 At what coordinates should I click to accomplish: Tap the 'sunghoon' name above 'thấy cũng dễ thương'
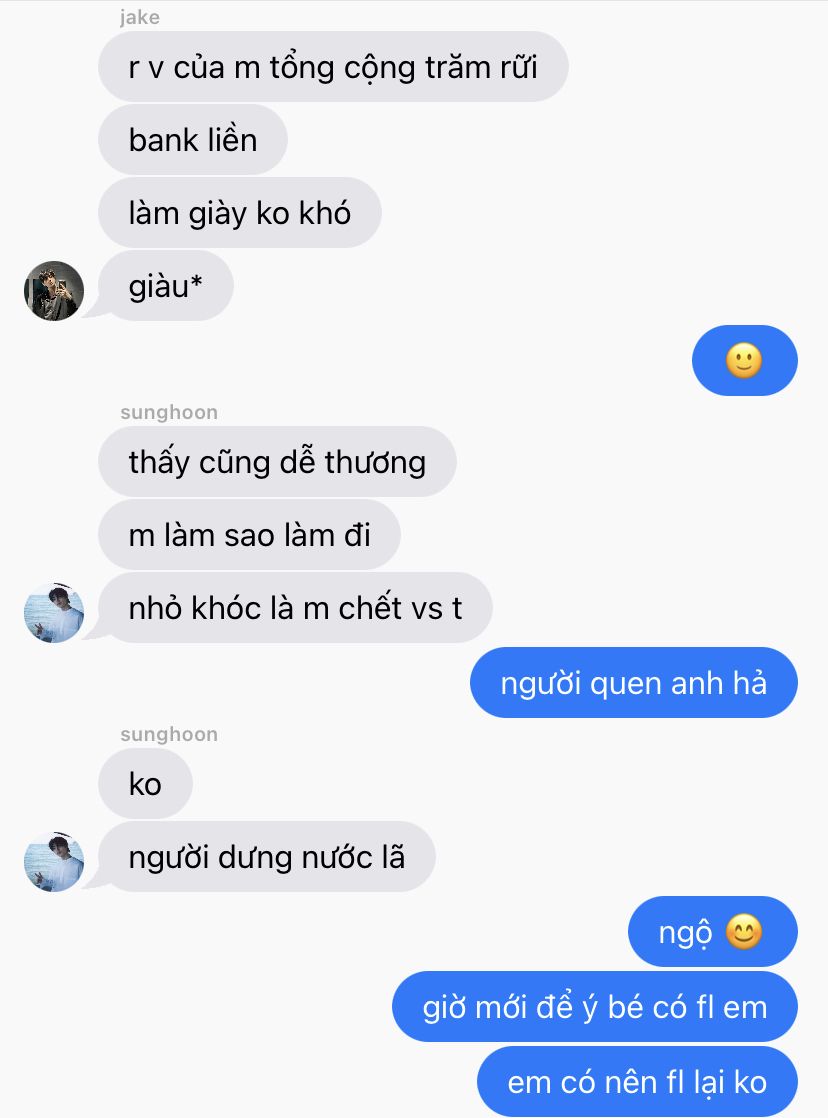click(x=169, y=412)
